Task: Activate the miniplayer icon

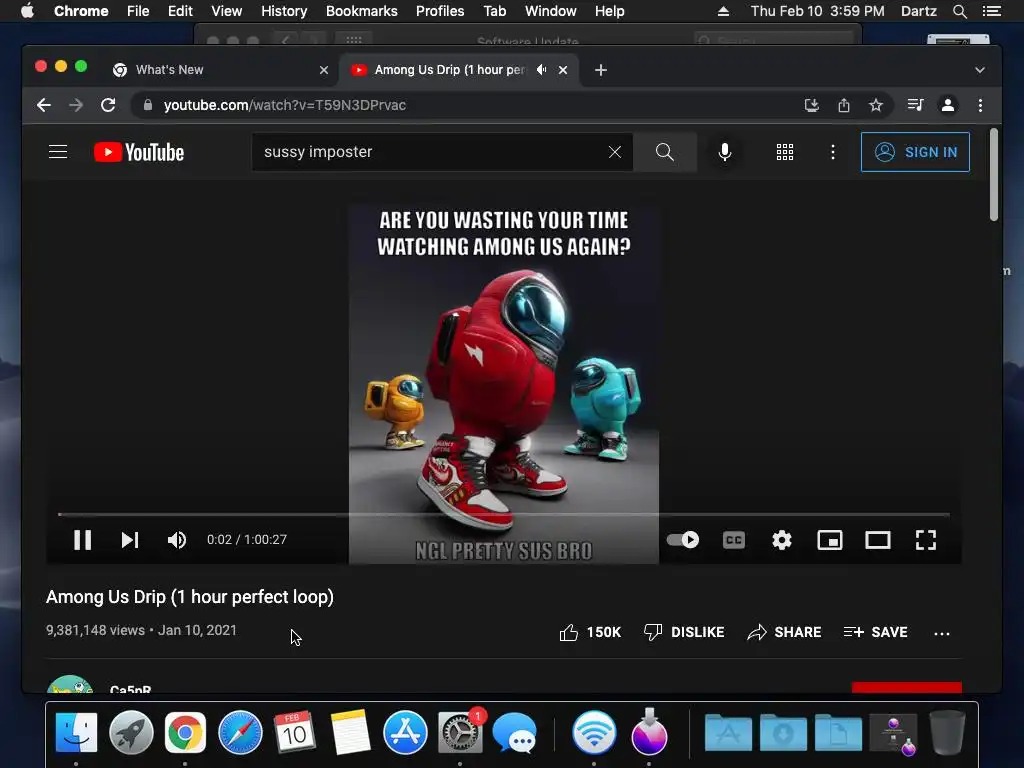Action: point(830,540)
